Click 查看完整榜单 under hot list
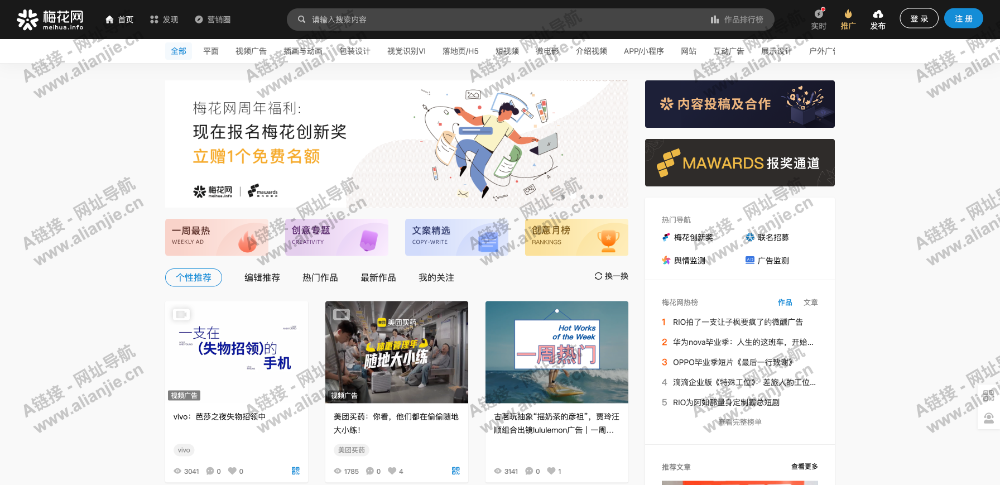Image resolution: width=1000 pixels, height=485 pixels. click(x=740, y=422)
